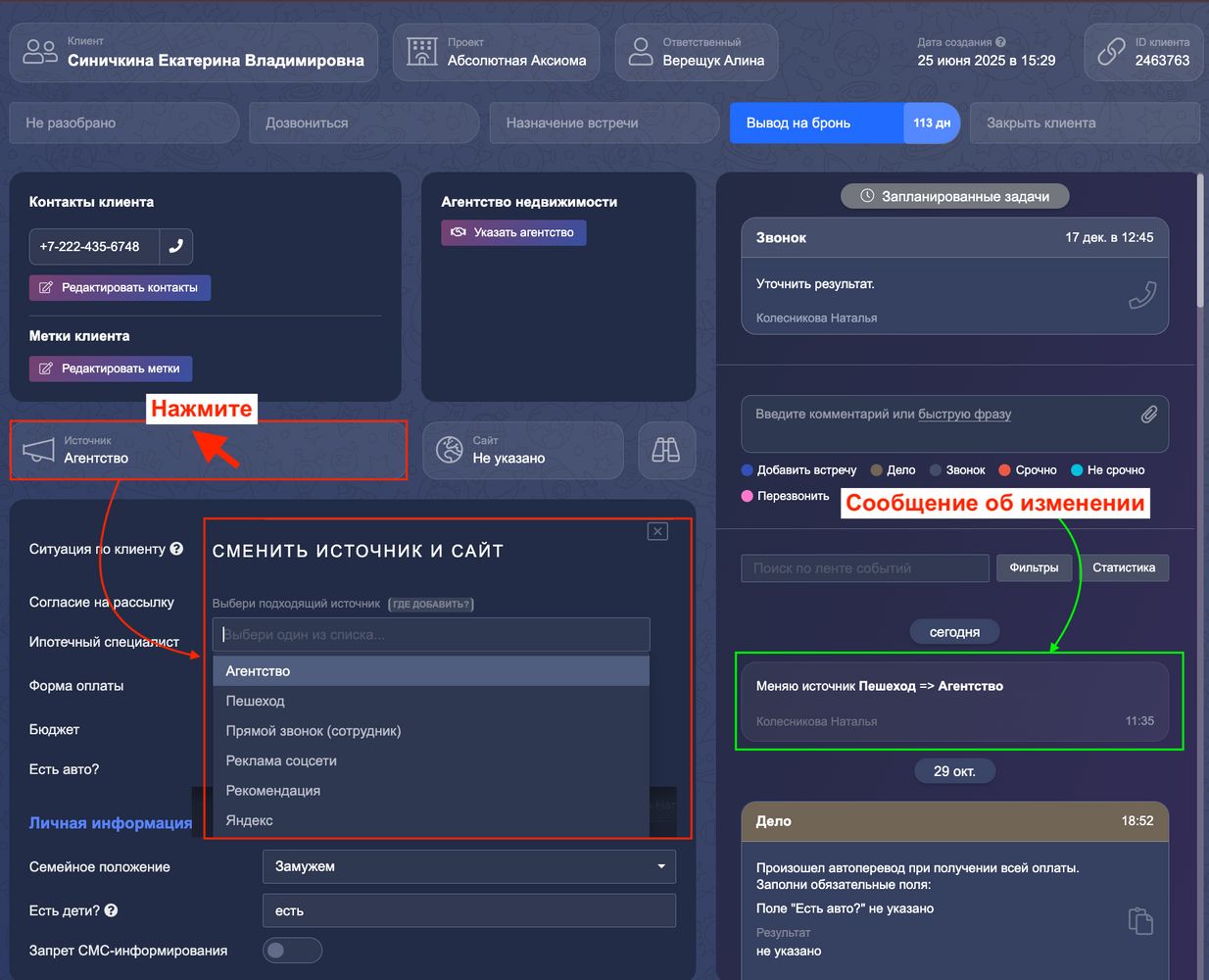Click the phone call icon next to number
Image resolution: width=1209 pixels, height=980 pixels.
(x=175, y=247)
